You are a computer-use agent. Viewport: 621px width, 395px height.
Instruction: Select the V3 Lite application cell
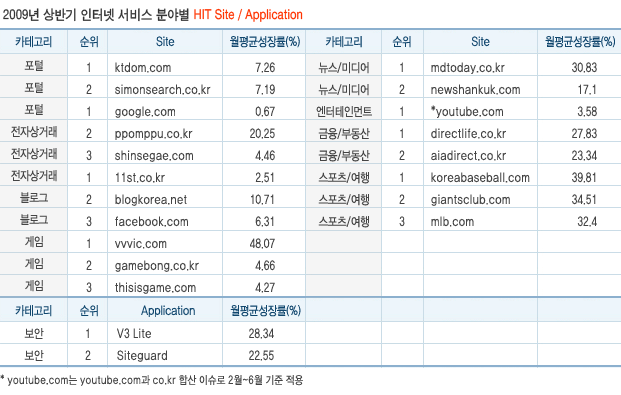134,334
